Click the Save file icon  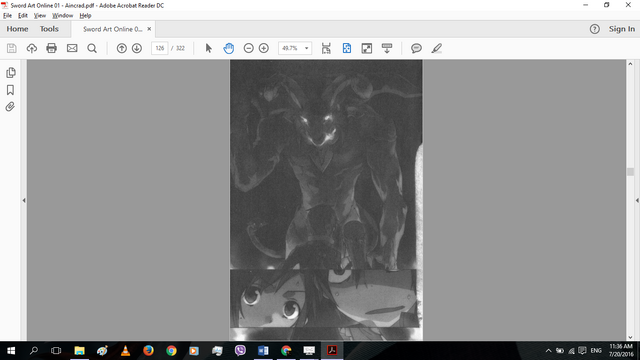[11, 48]
